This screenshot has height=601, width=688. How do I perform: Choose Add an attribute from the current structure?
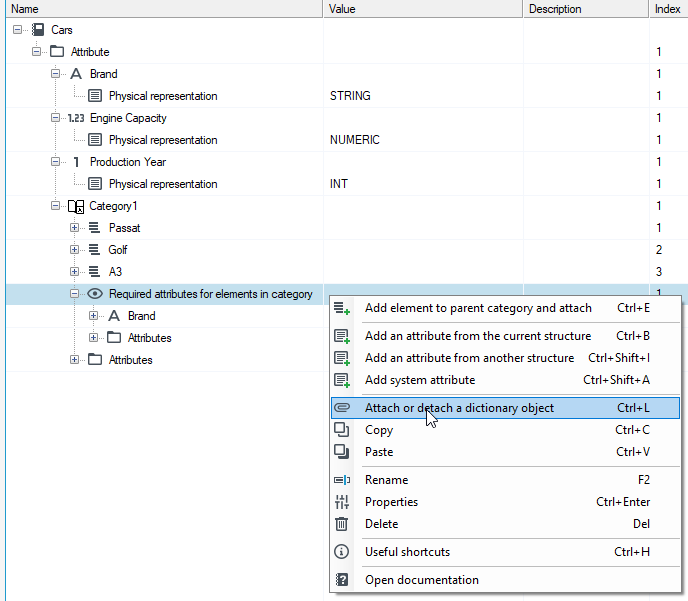coord(505,336)
